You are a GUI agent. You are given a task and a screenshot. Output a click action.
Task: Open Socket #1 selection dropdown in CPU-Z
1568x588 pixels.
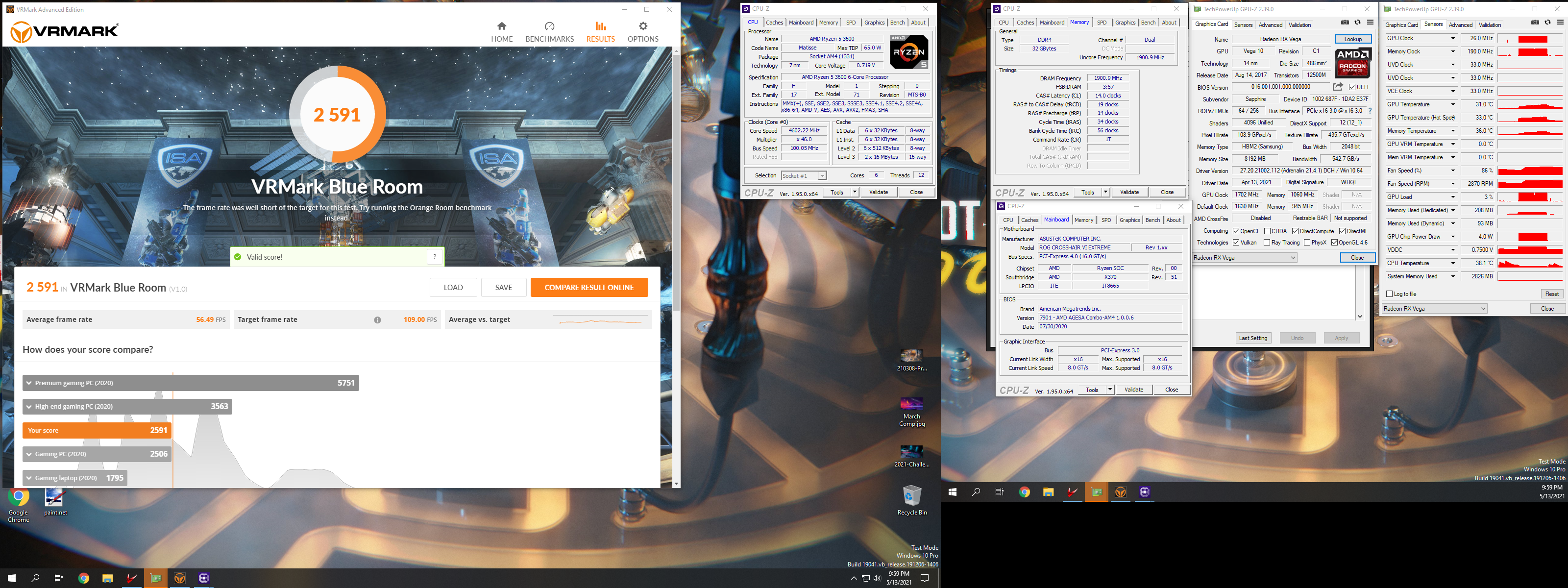click(804, 176)
